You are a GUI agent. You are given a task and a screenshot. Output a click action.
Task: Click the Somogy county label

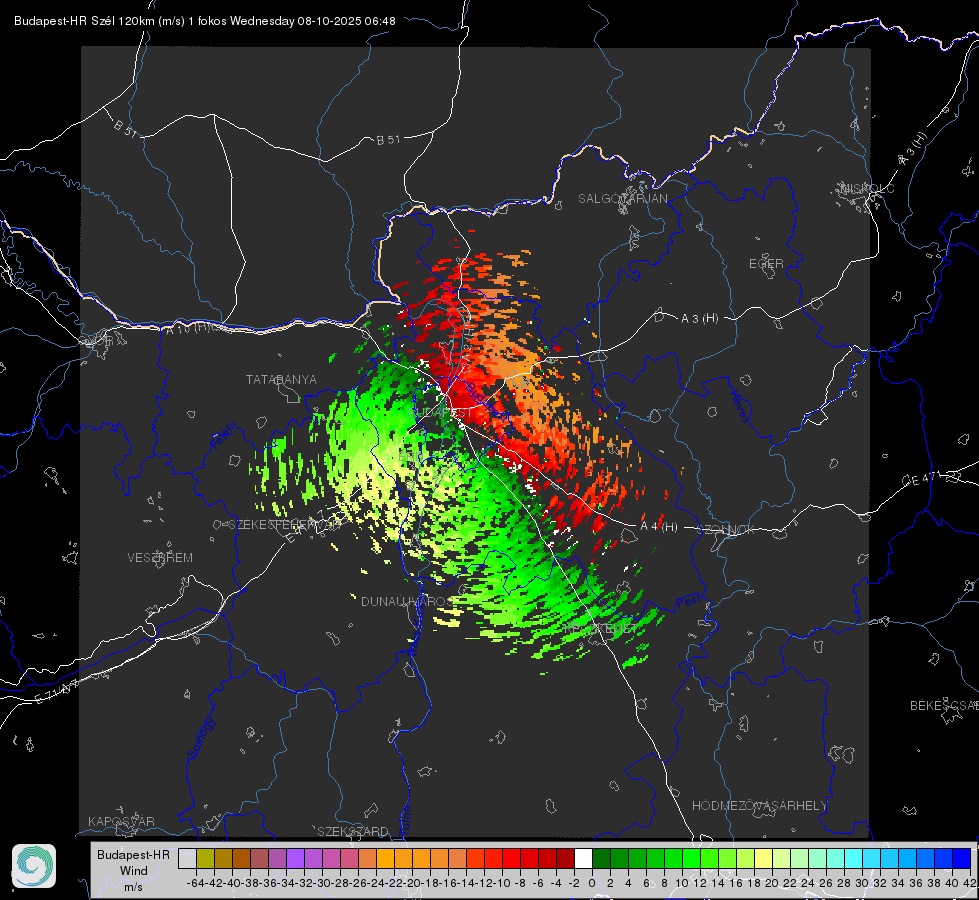pos(201,738)
